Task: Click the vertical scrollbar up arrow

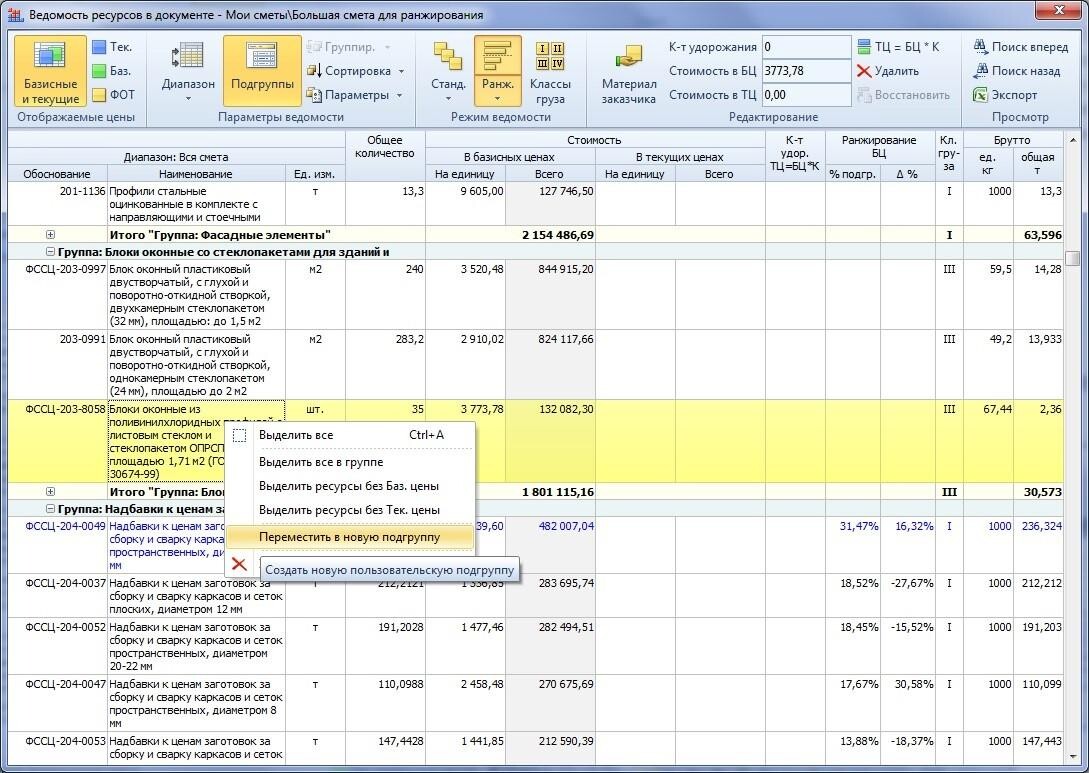Action: coord(1073,140)
